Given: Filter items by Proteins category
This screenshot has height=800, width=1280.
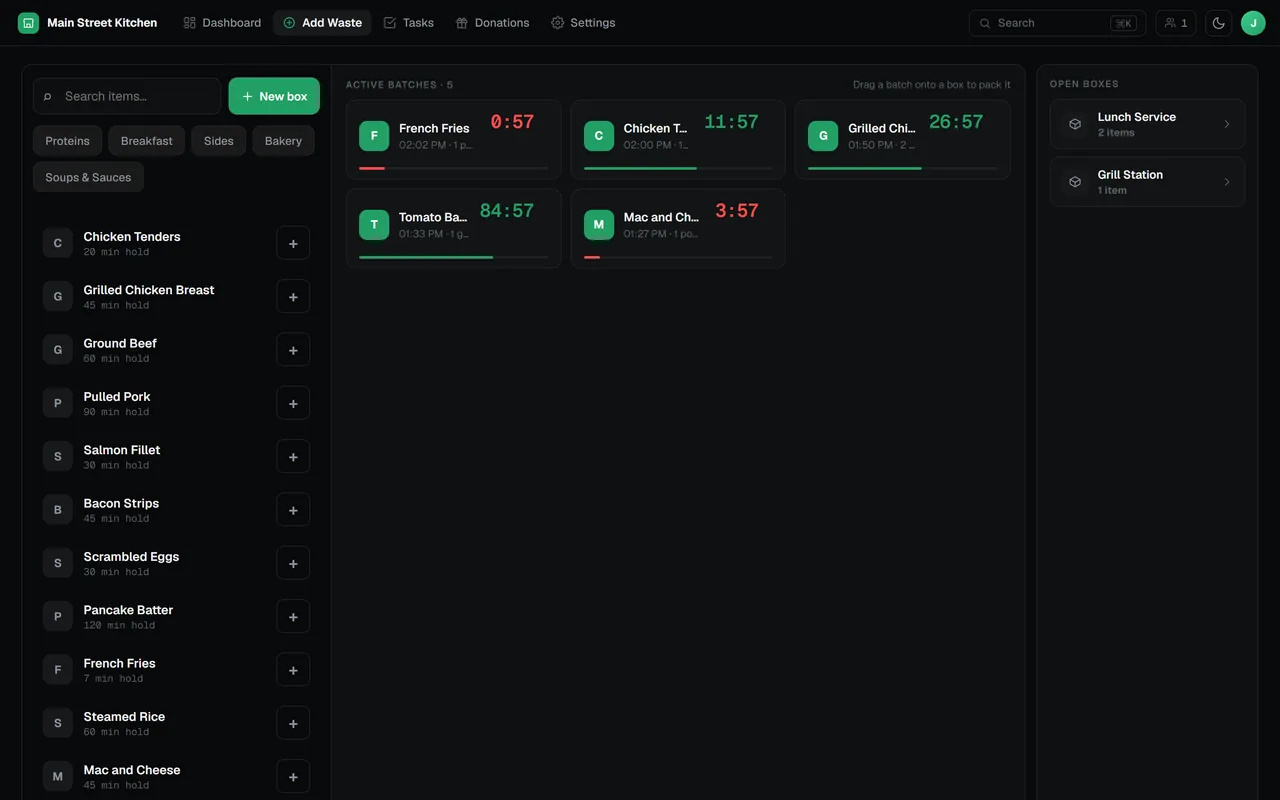Looking at the screenshot, I should (67, 141).
